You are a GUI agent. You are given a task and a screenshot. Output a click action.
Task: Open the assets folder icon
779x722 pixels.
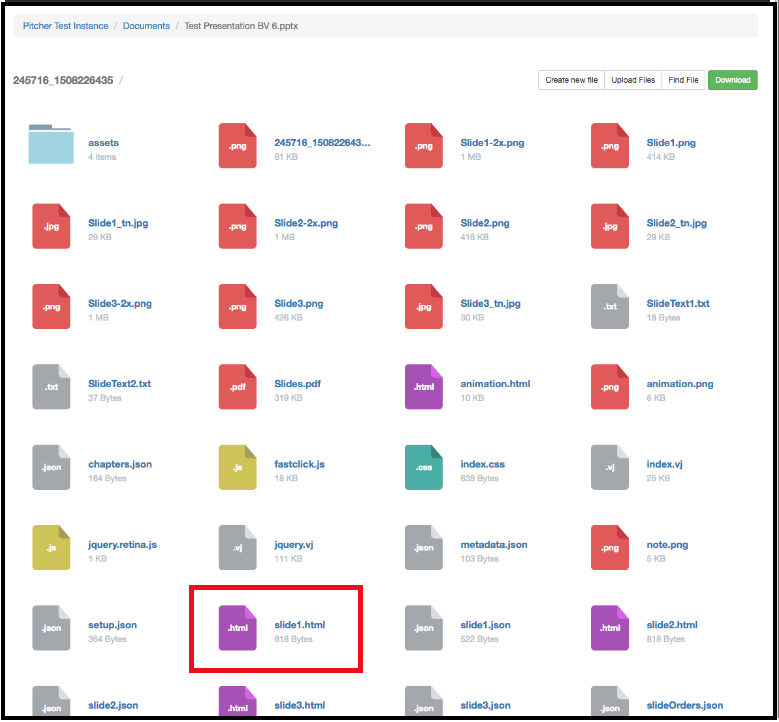point(51,144)
